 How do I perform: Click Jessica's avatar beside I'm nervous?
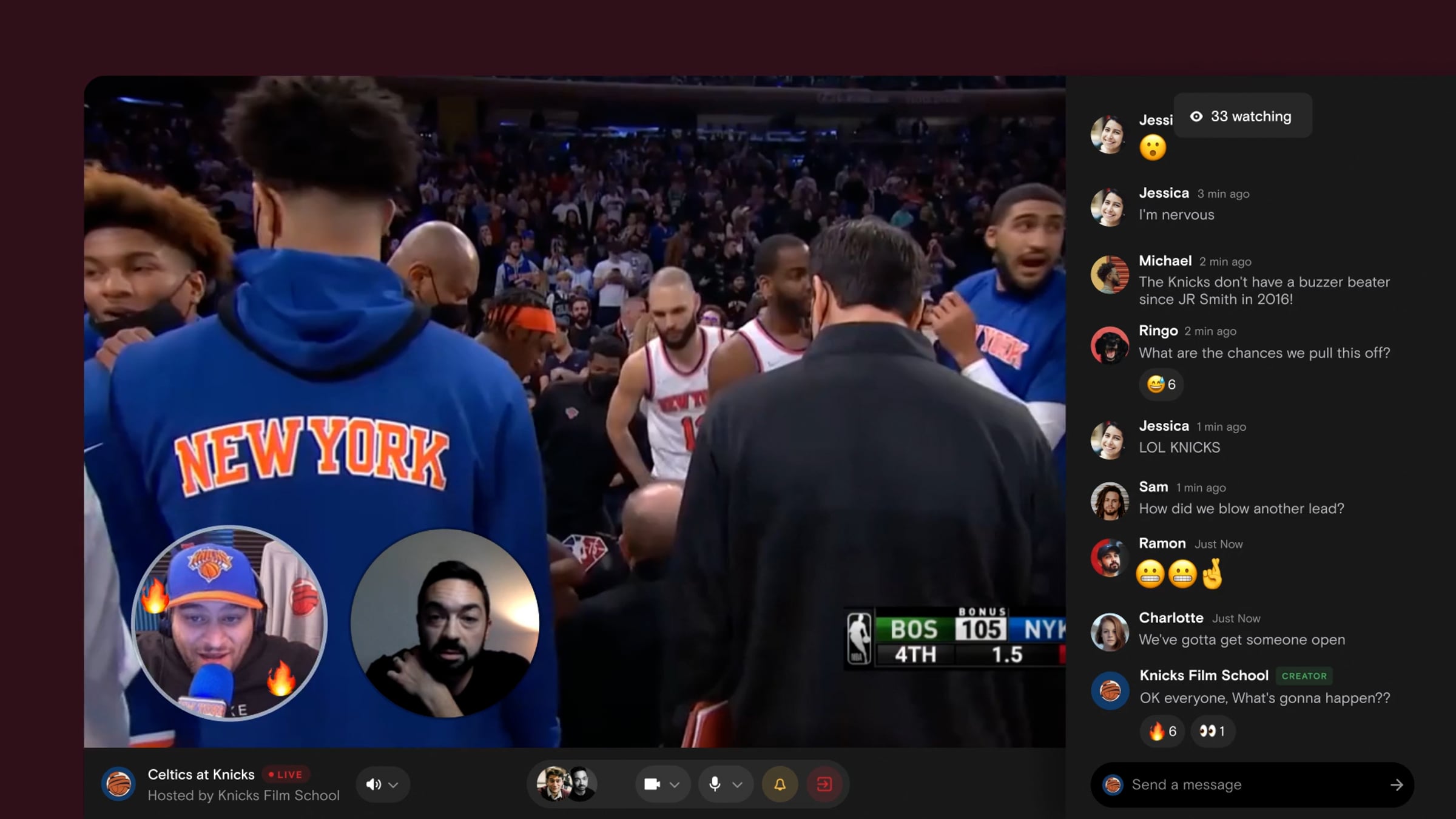(1110, 207)
